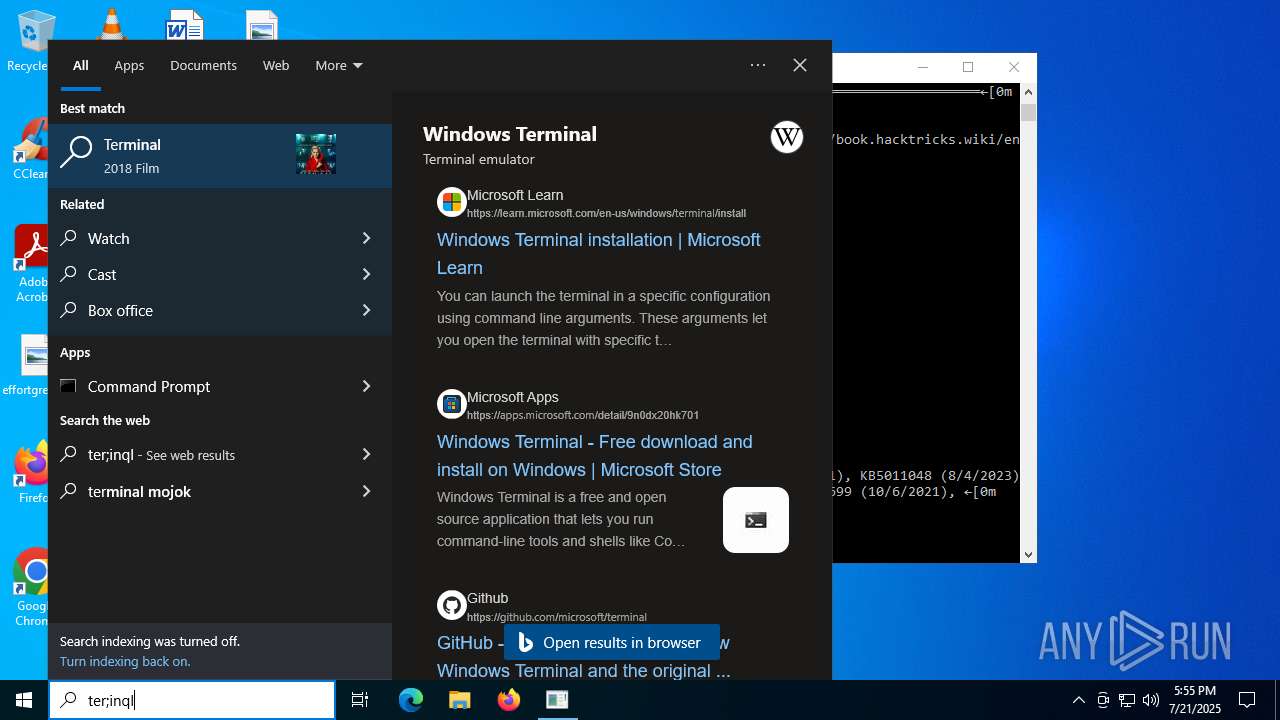This screenshot has width=1280, height=720.
Task: Expand the Command Prompt app options arrow
Action: coord(366,386)
